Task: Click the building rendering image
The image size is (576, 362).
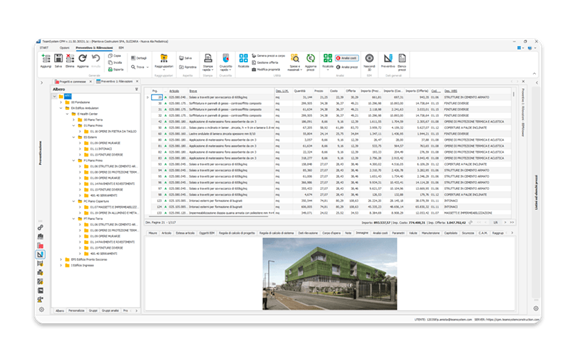Action: click(330, 274)
